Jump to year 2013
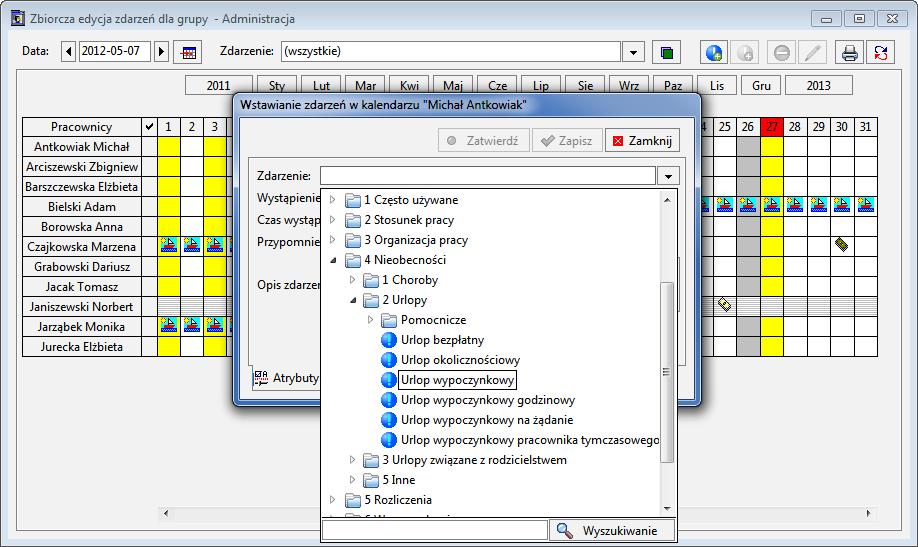 tap(818, 86)
